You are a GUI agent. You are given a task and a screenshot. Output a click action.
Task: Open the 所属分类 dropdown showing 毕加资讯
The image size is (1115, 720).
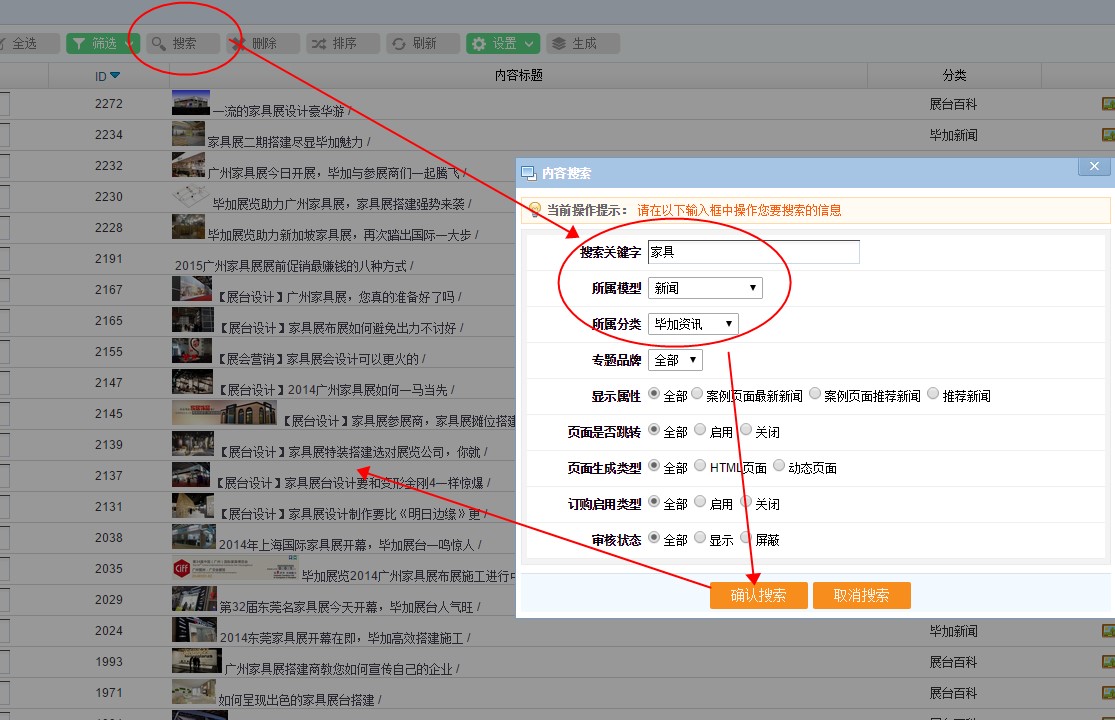click(x=693, y=324)
